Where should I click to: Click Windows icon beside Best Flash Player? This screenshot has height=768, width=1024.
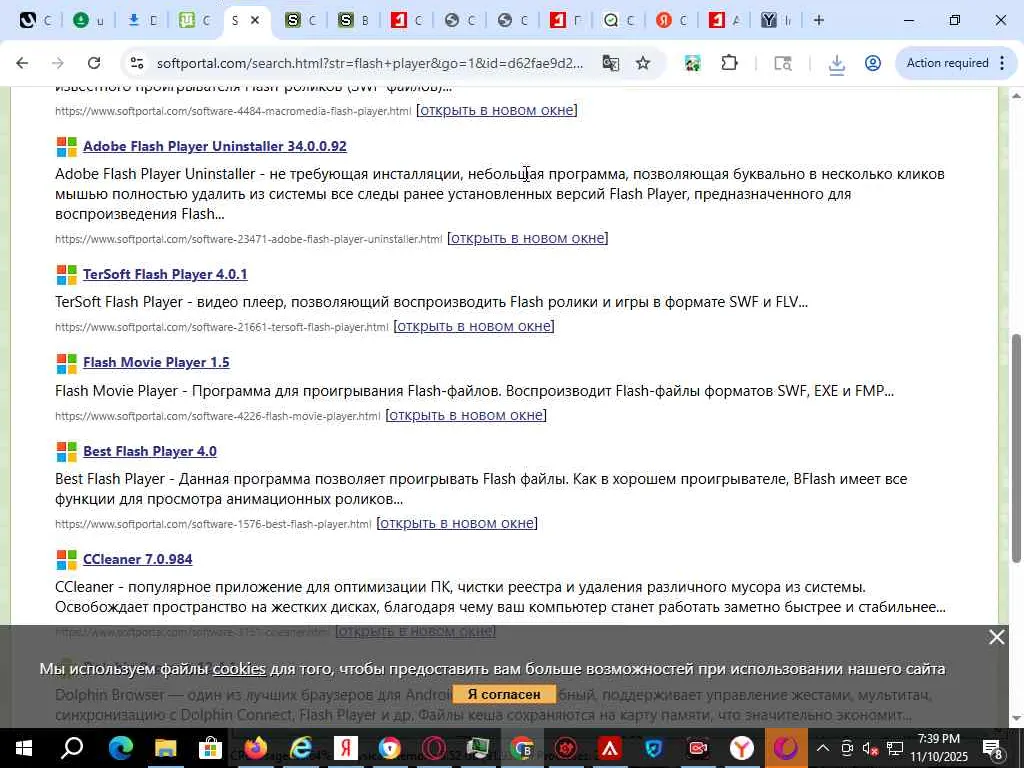click(67, 452)
